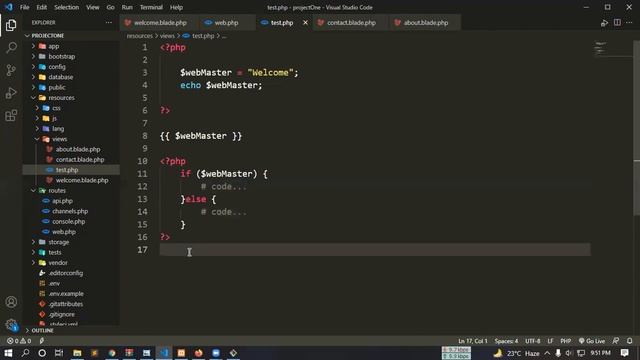Open Firefox from the taskbar
This screenshot has height=360, width=640.
coord(198,353)
